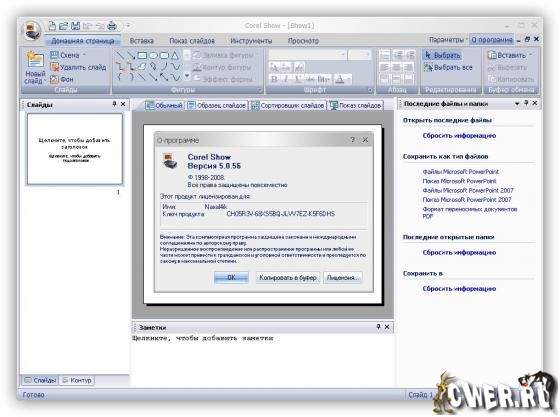Select the ellipse shape in Фигуры gallery

(x=153, y=55)
